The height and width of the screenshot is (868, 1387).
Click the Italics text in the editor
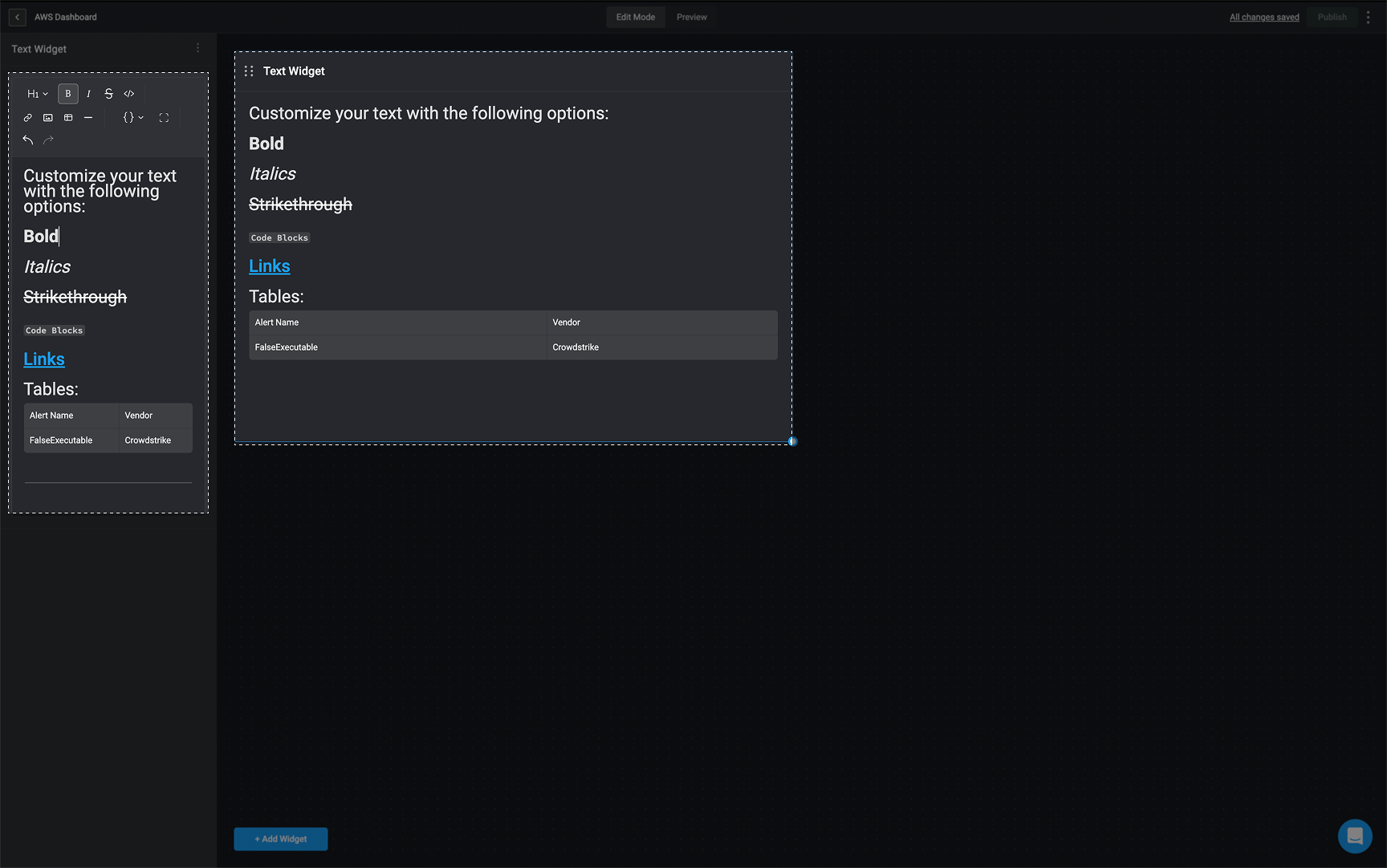coord(47,267)
